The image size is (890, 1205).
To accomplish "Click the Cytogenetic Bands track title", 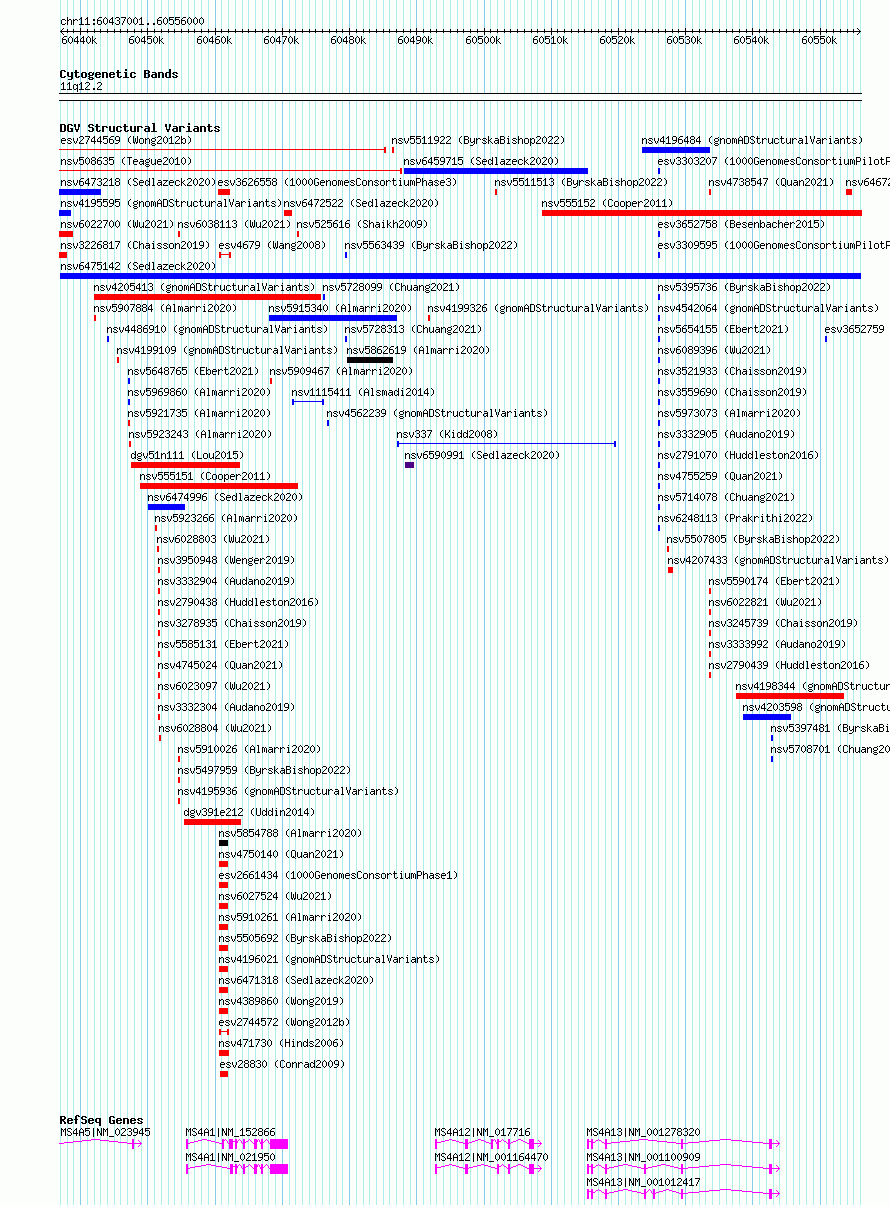I will (x=119, y=74).
